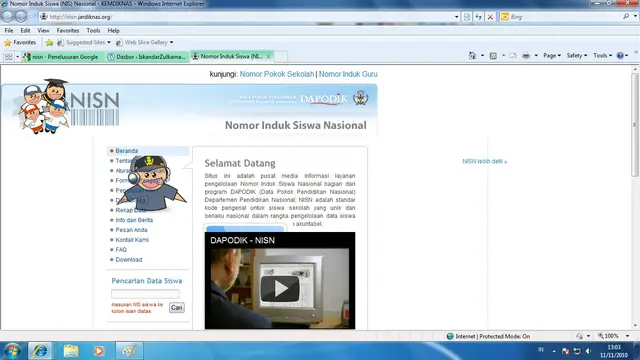This screenshot has height=360, width=640.
Task: Open the Beranda sidebar link
Action: point(127,151)
